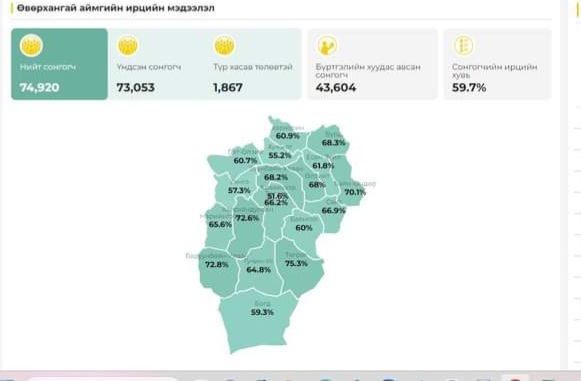
Task: Select the map region showing 75.3%
Action: pyautogui.click(x=298, y=267)
